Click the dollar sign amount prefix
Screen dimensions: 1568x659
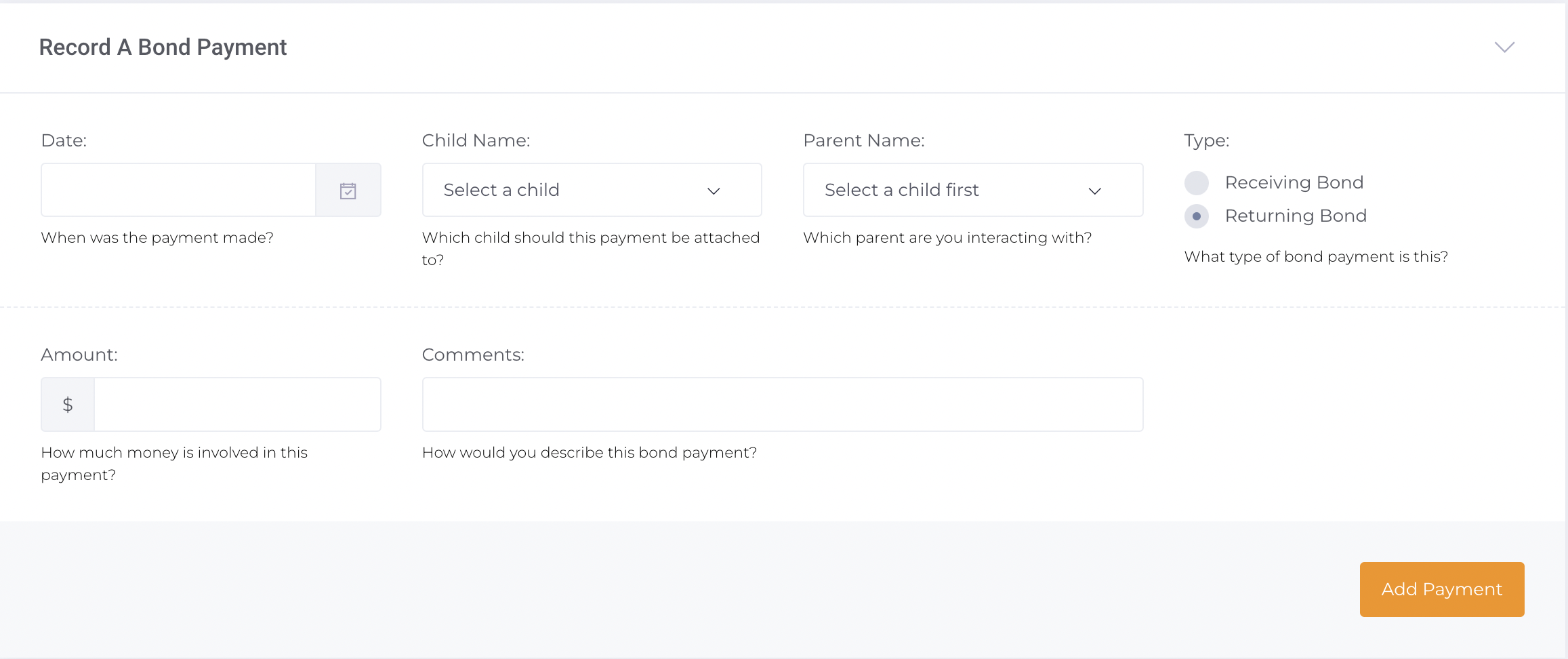[x=68, y=405]
